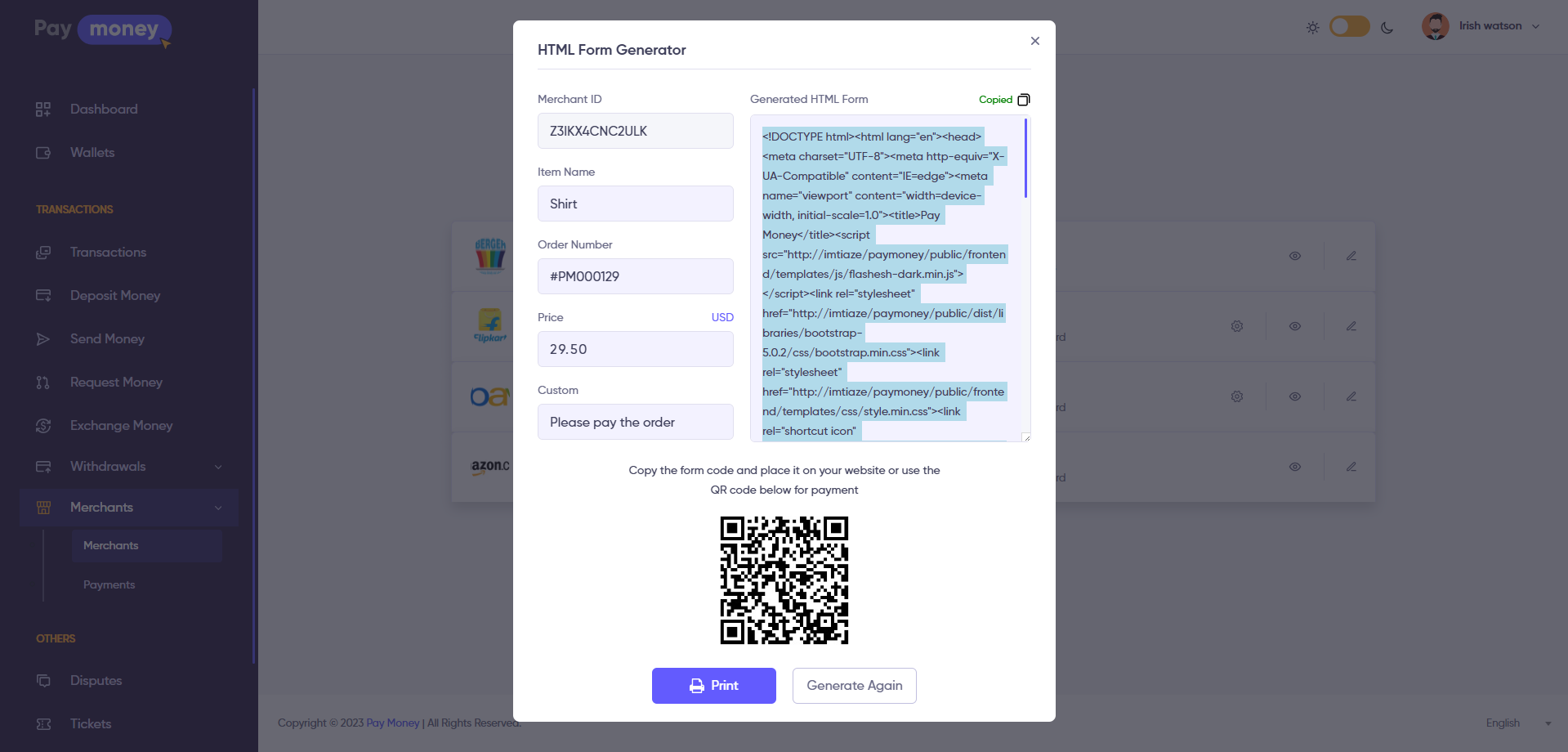The width and height of the screenshot is (1568, 752).
Task: Toggle the dark mode switch
Action: [x=1349, y=27]
